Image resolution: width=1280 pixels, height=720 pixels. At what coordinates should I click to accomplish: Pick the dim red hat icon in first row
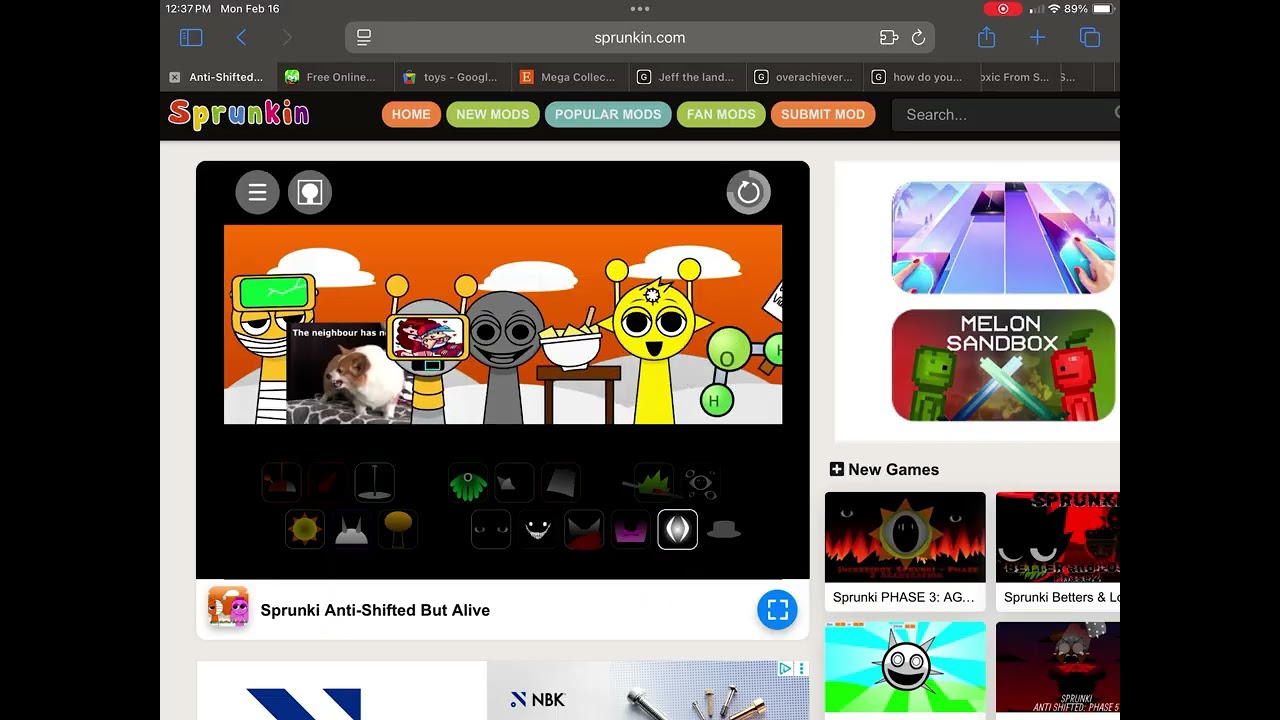[282, 483]
